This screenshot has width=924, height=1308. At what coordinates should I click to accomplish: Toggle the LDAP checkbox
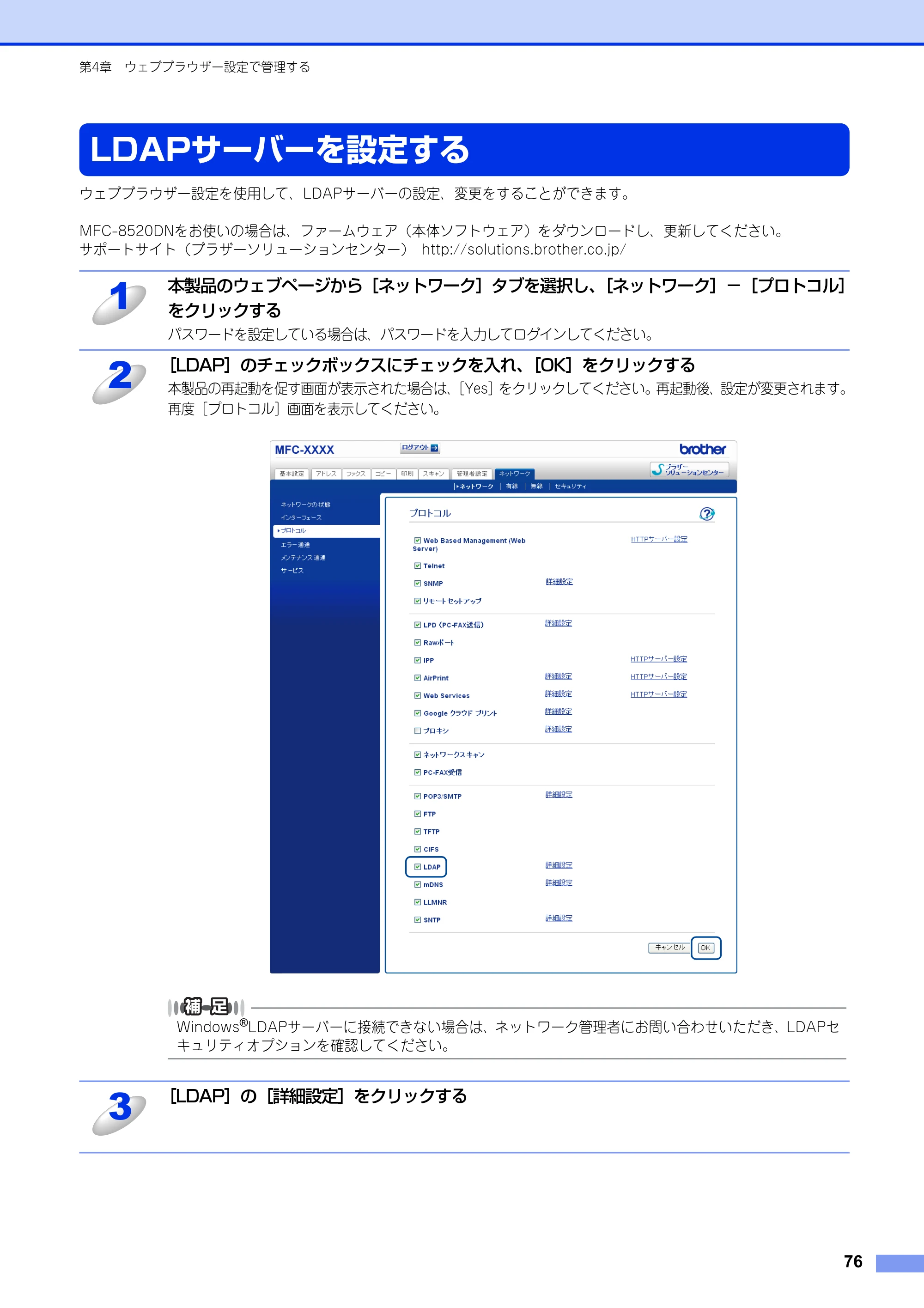coord(418,867)
